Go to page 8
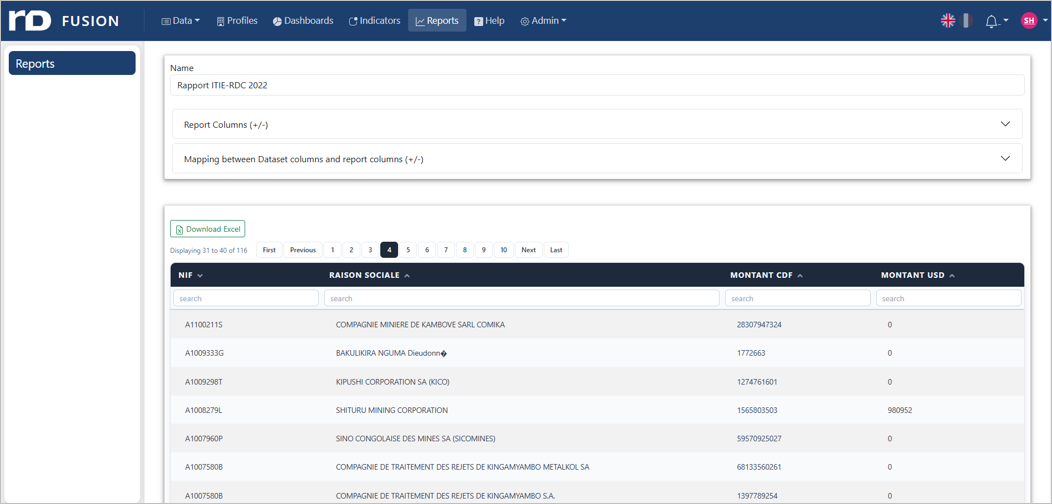Viewport: 1052px width, 504px height. click(465, 250)
